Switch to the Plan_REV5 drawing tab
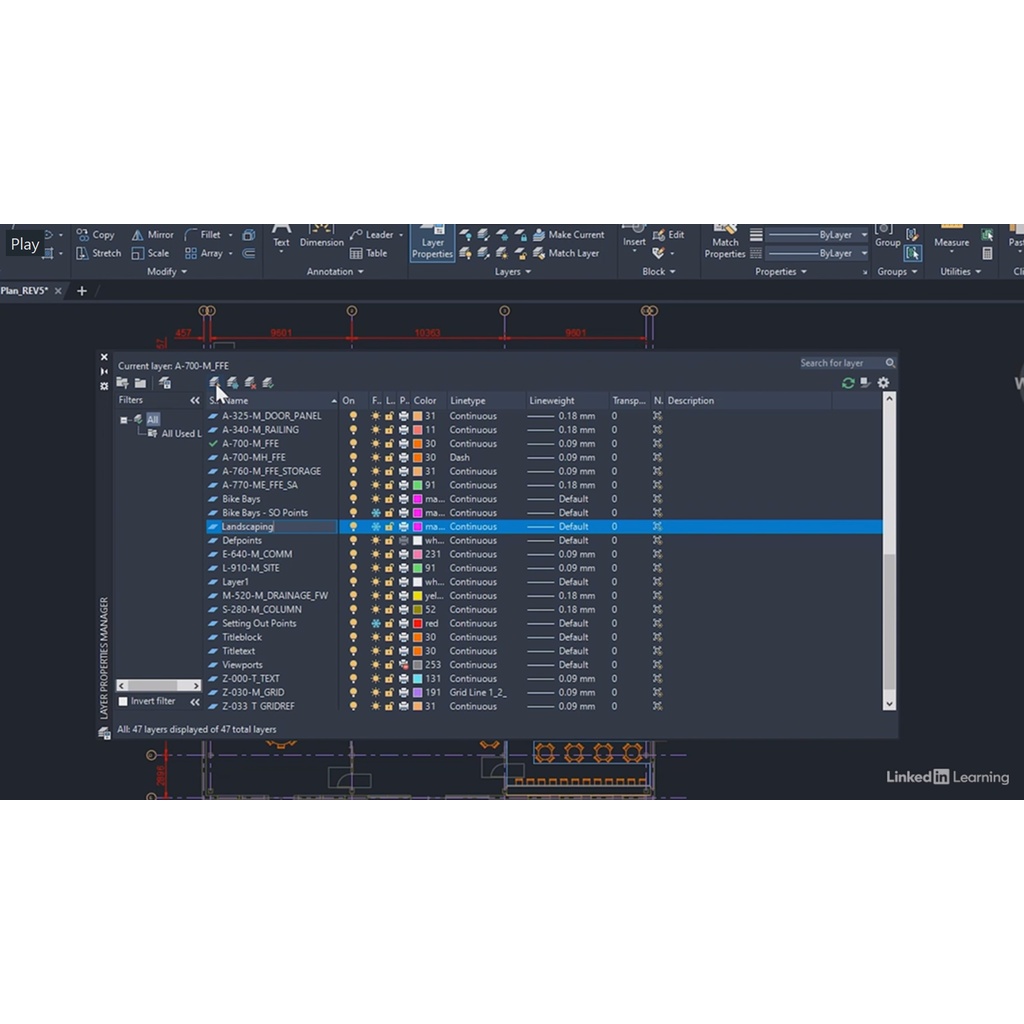The image size is (1024, 1024). click(25, 291)
